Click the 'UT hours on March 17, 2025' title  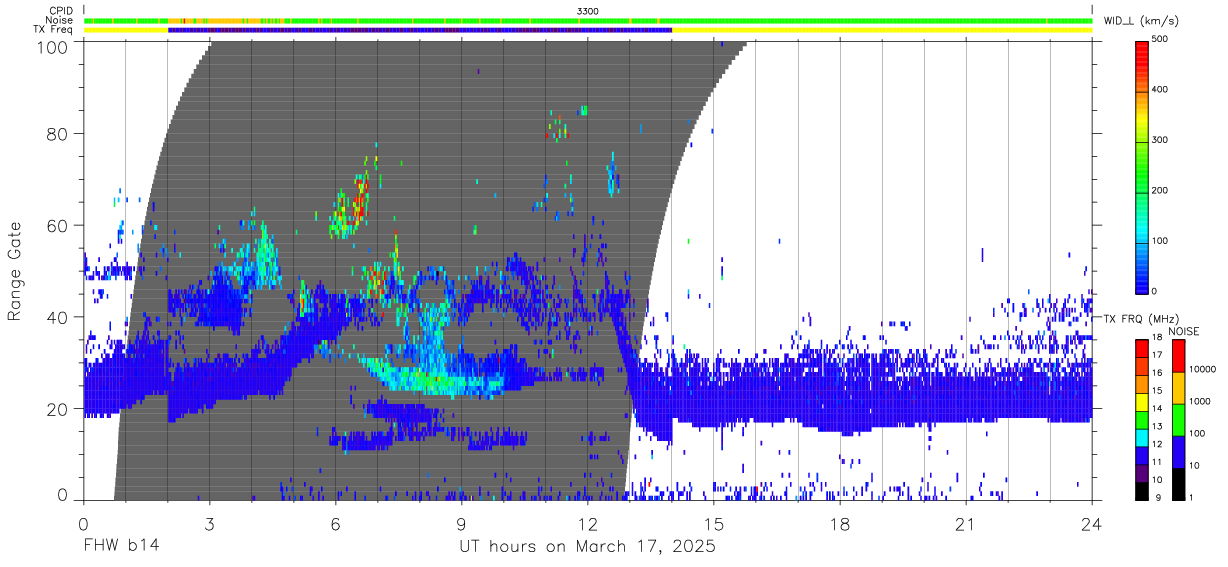pyautogui.click(x=587, y=547)
